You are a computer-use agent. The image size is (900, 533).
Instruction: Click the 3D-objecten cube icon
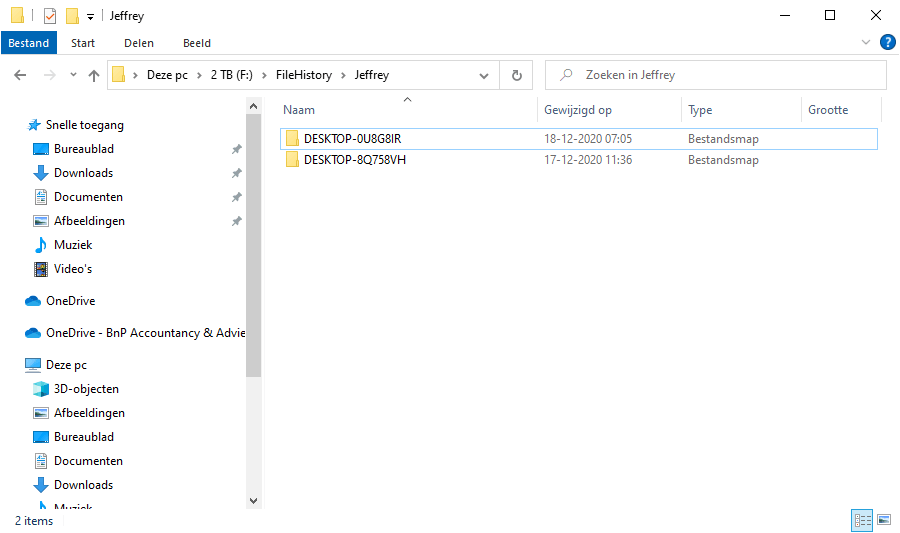pyautogui.click(x=41, y=389)
